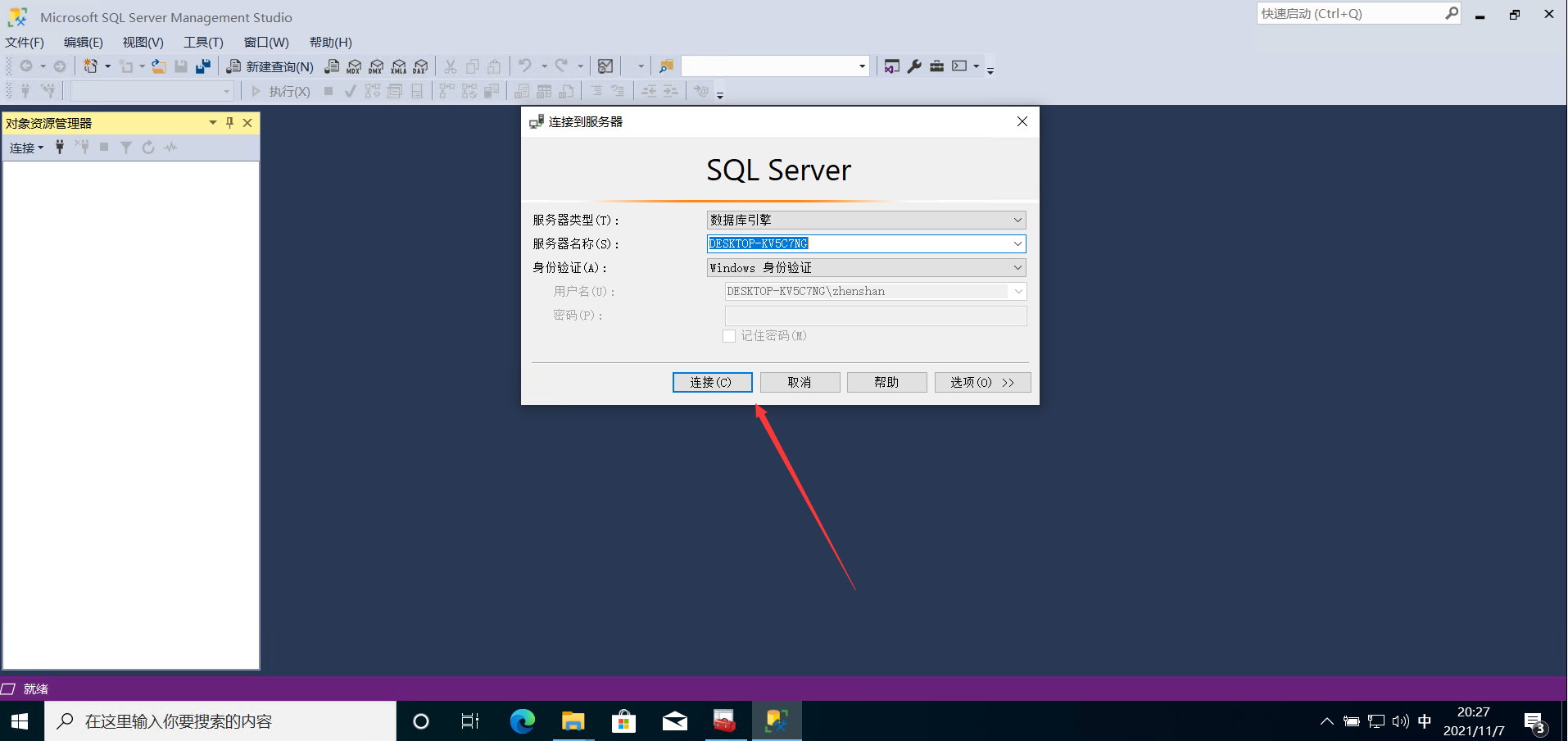Open the 编辑(E) menu
1568x741 pixels.
(84, 42)
